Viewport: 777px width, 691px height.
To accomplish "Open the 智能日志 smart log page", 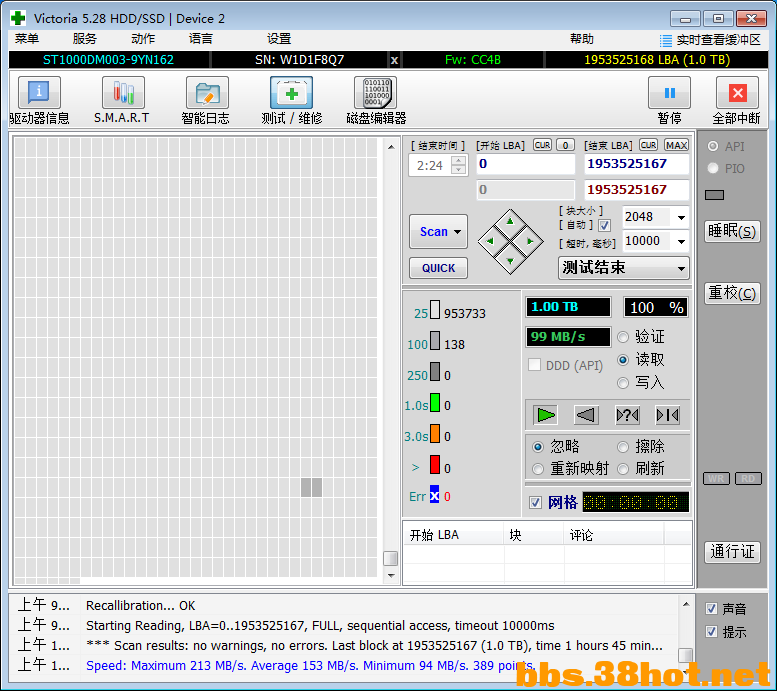I will 207,93.
